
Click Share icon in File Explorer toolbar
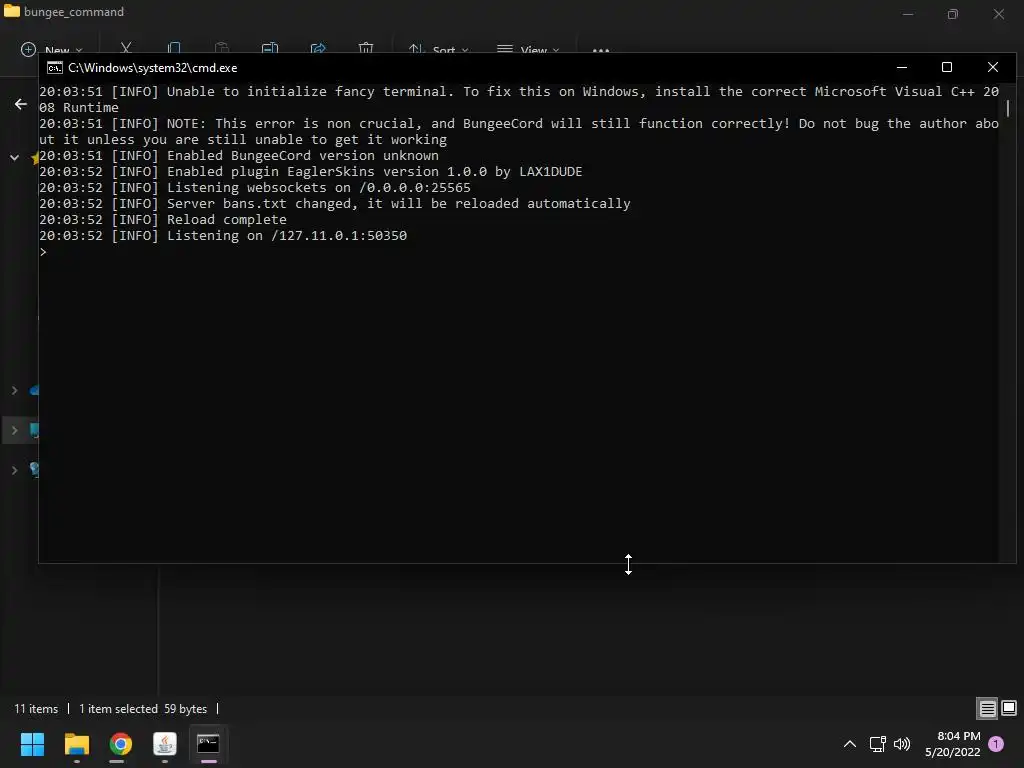(x=318, y=48)
